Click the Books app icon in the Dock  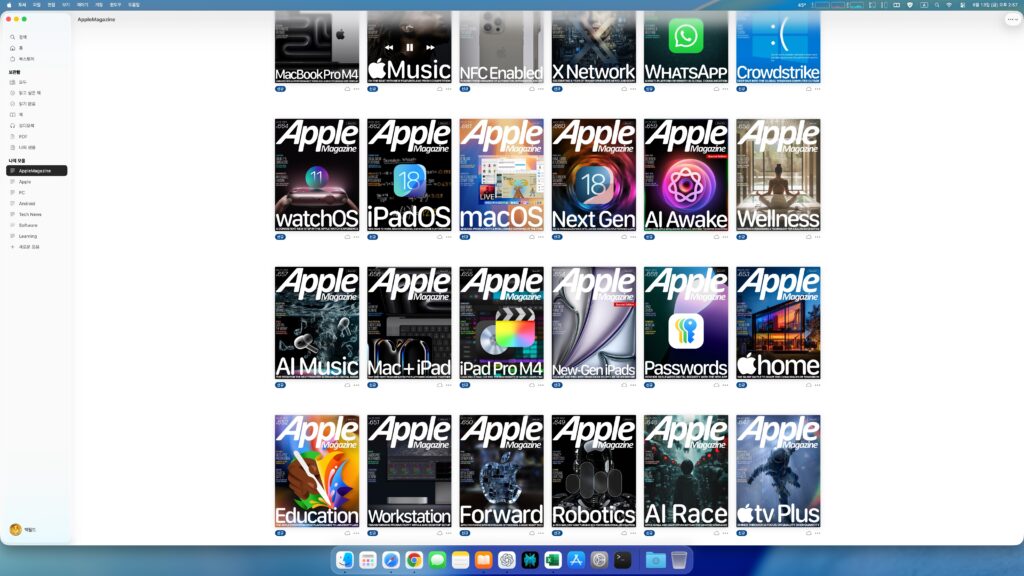483,560
